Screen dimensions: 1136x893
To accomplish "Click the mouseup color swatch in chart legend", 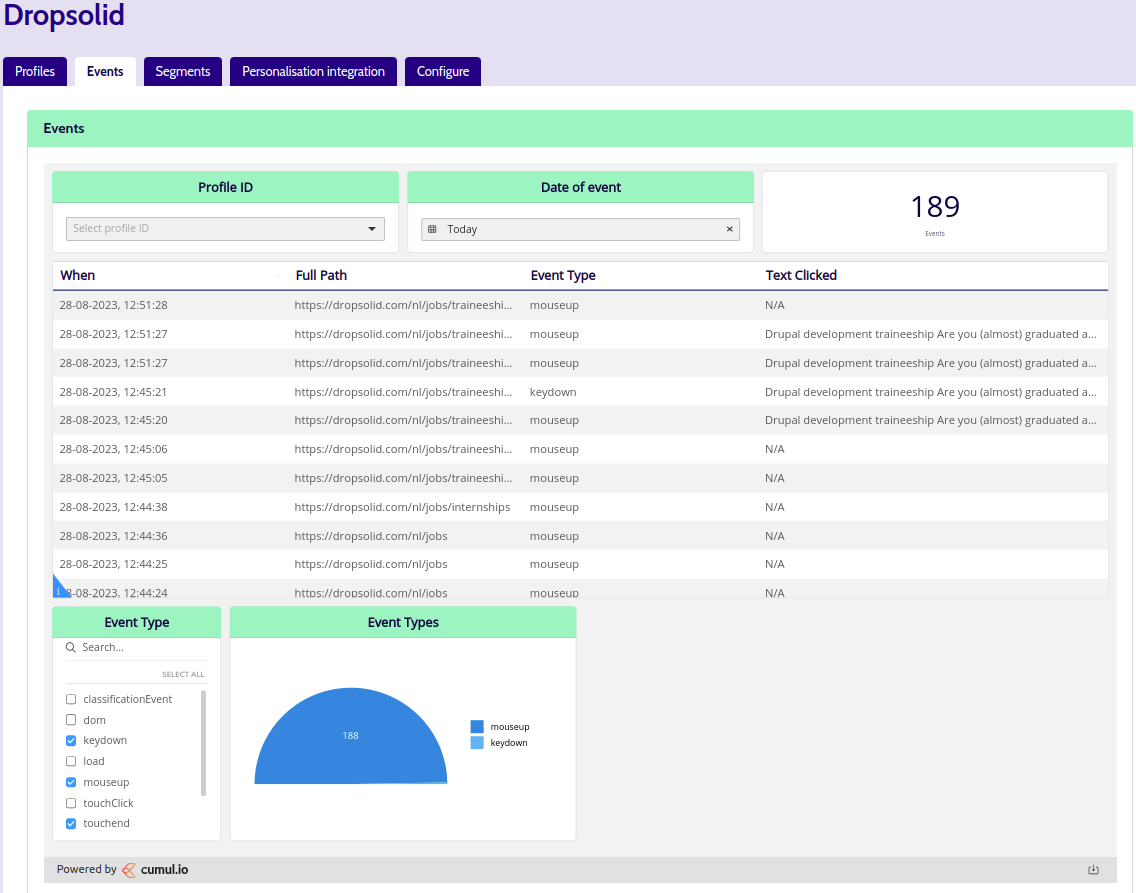I will coord(477,726).
